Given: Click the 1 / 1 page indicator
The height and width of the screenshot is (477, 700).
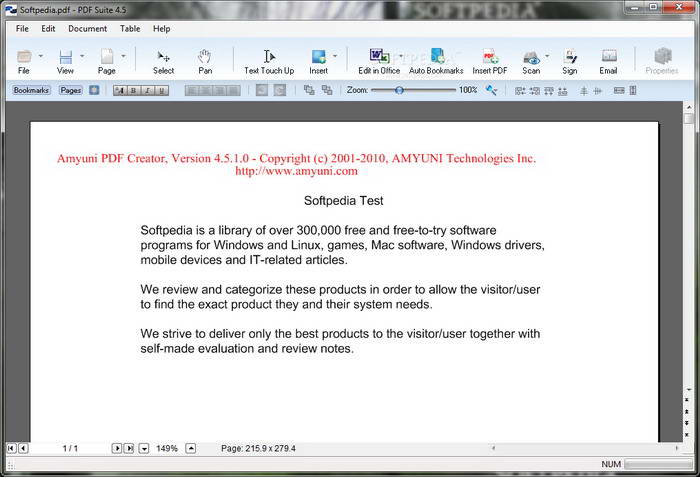Looking at the screenshot, I should click(70, 448).
